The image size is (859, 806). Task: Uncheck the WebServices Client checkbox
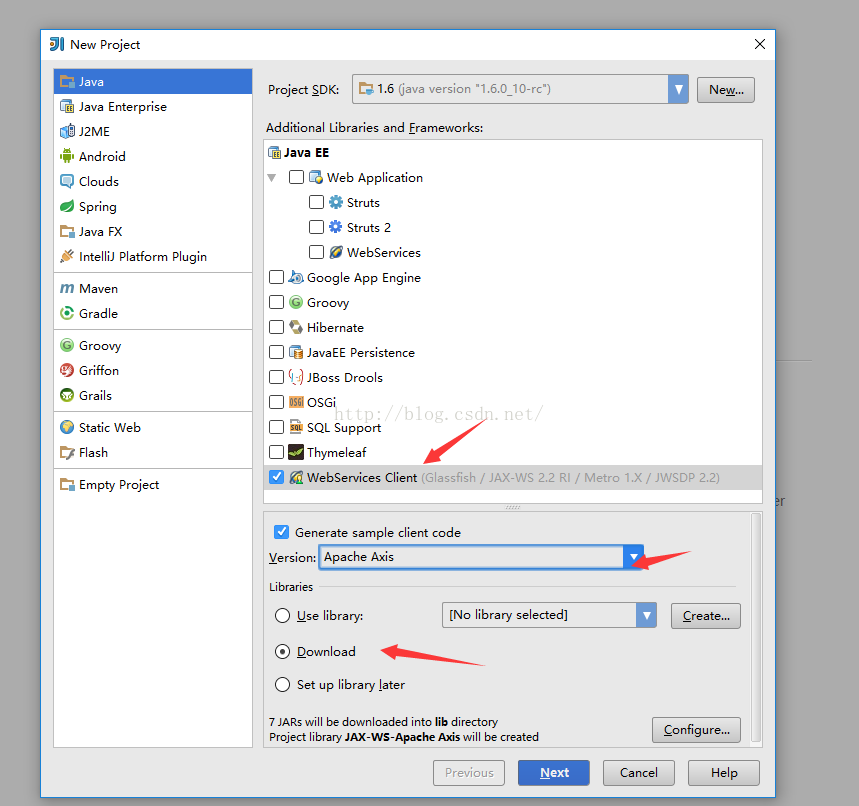[277, 477]
